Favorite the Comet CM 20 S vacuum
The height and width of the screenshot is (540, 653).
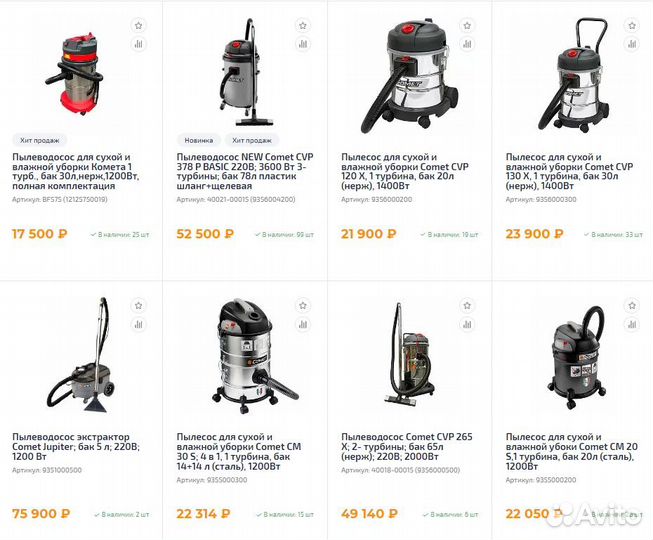click(x=632, y=306)
